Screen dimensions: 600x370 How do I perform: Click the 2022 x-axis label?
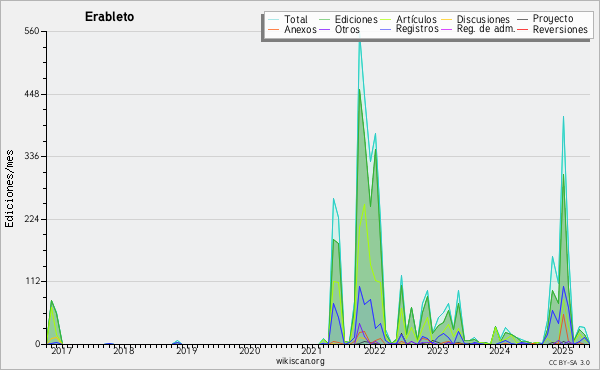coord(375,351)
